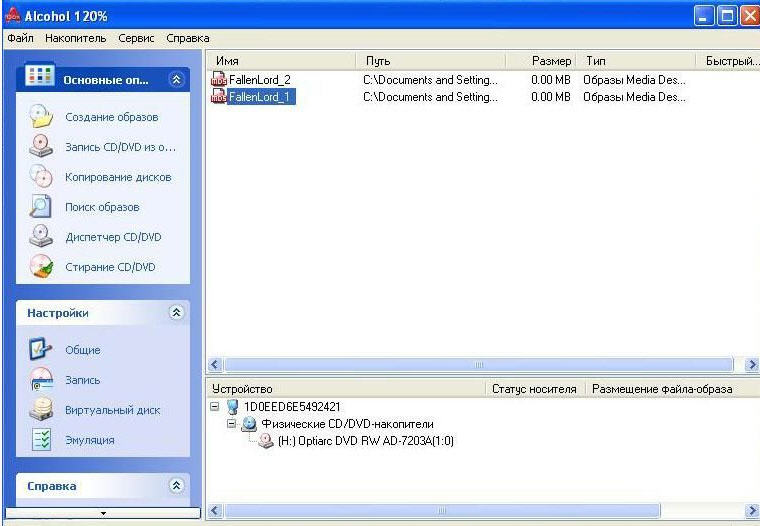Viewport: 760px width, 526px height.
Task: Click the Стирание CD/DVD eraser icon
Action: coord(41,267)
